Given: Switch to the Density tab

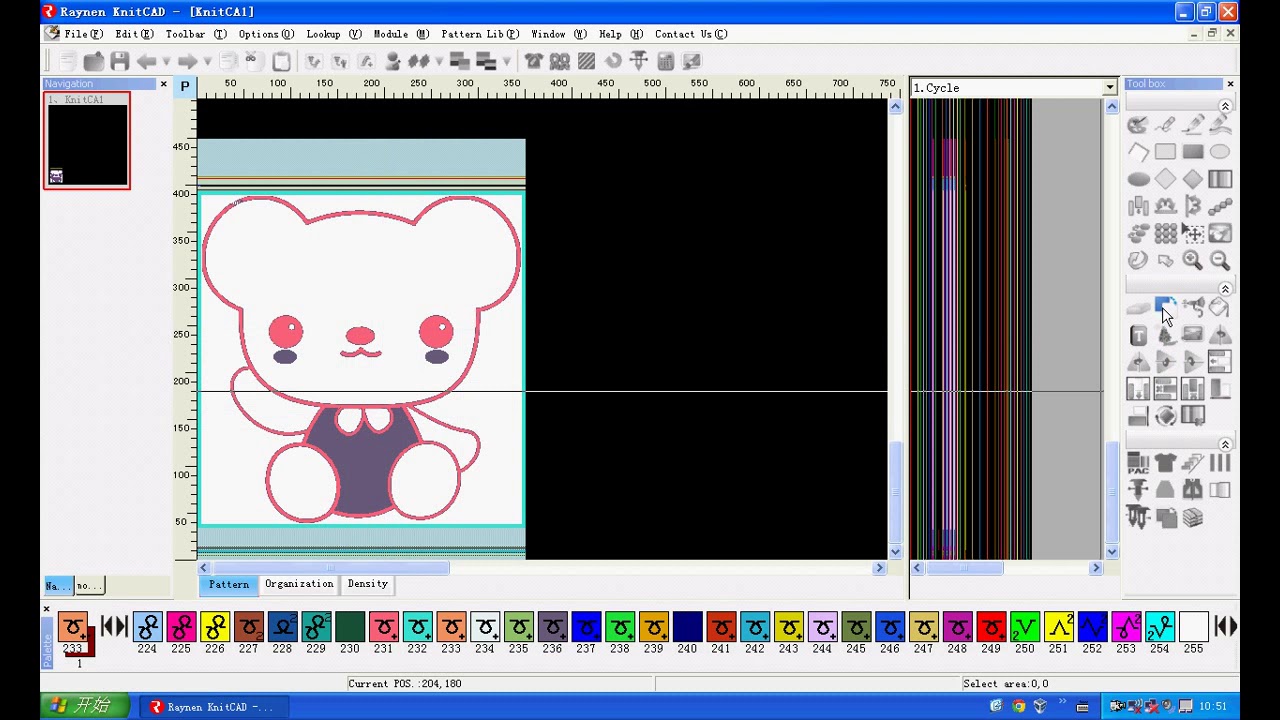Looking at the screenshot, I should [x=367, y=584].
